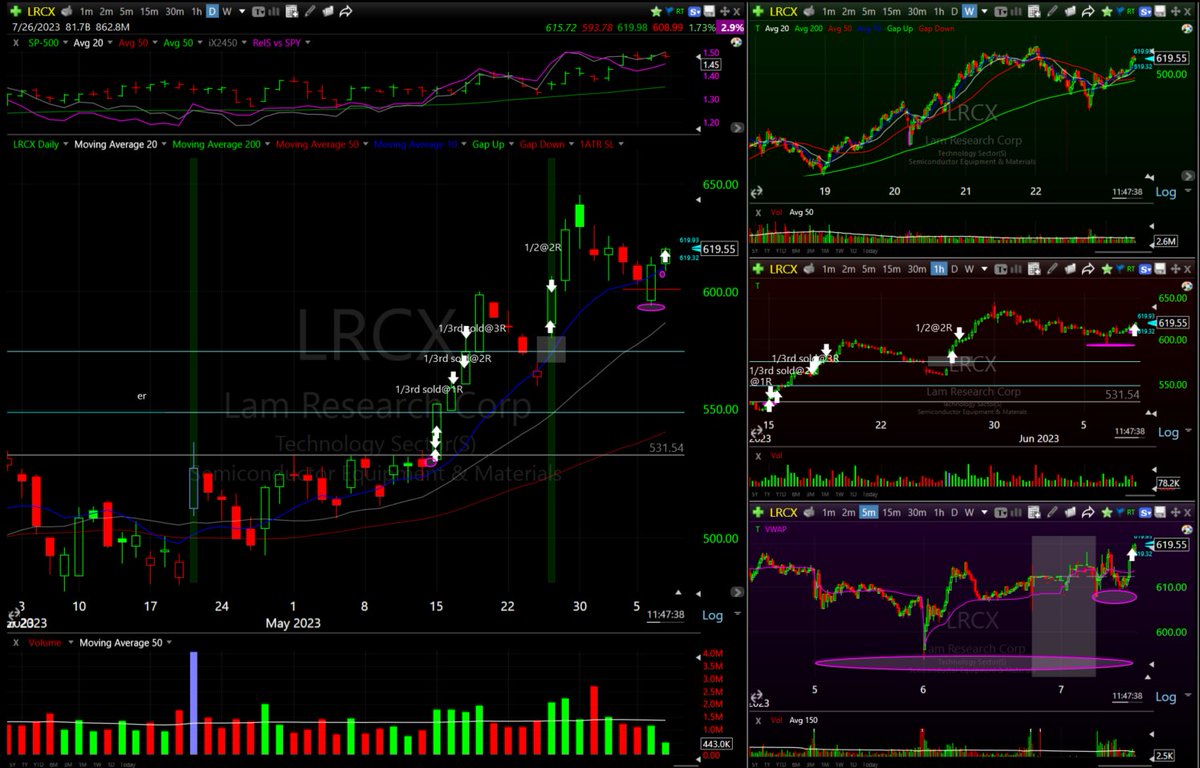Open the text tool in the daily chart toolbar
This screenshot has height=768, width=1200.
click(x=258, y=12)
